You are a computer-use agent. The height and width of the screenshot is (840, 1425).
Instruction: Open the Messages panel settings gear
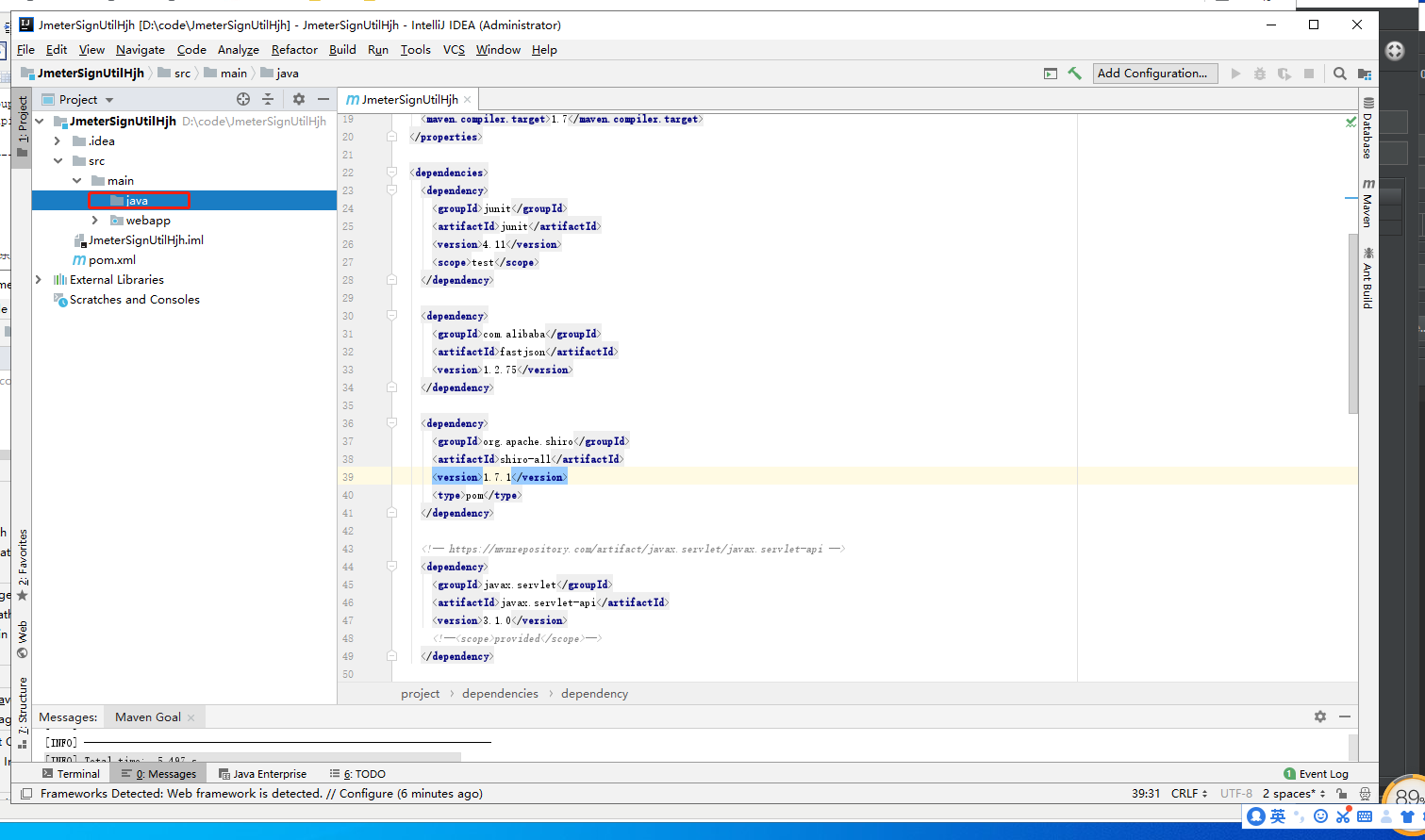point(1320,716)
